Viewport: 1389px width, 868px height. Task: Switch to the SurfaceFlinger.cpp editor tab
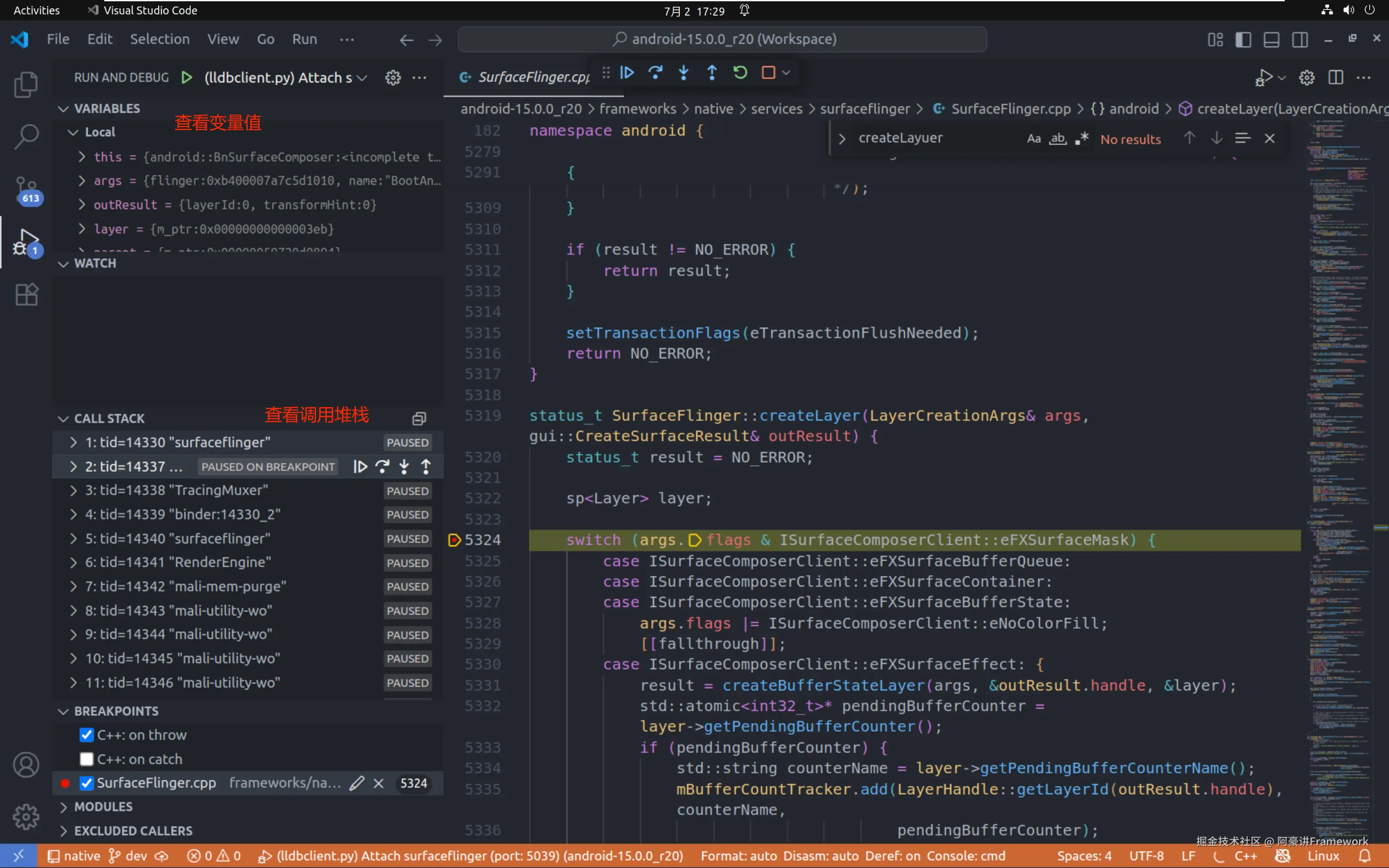coord(533,77)
